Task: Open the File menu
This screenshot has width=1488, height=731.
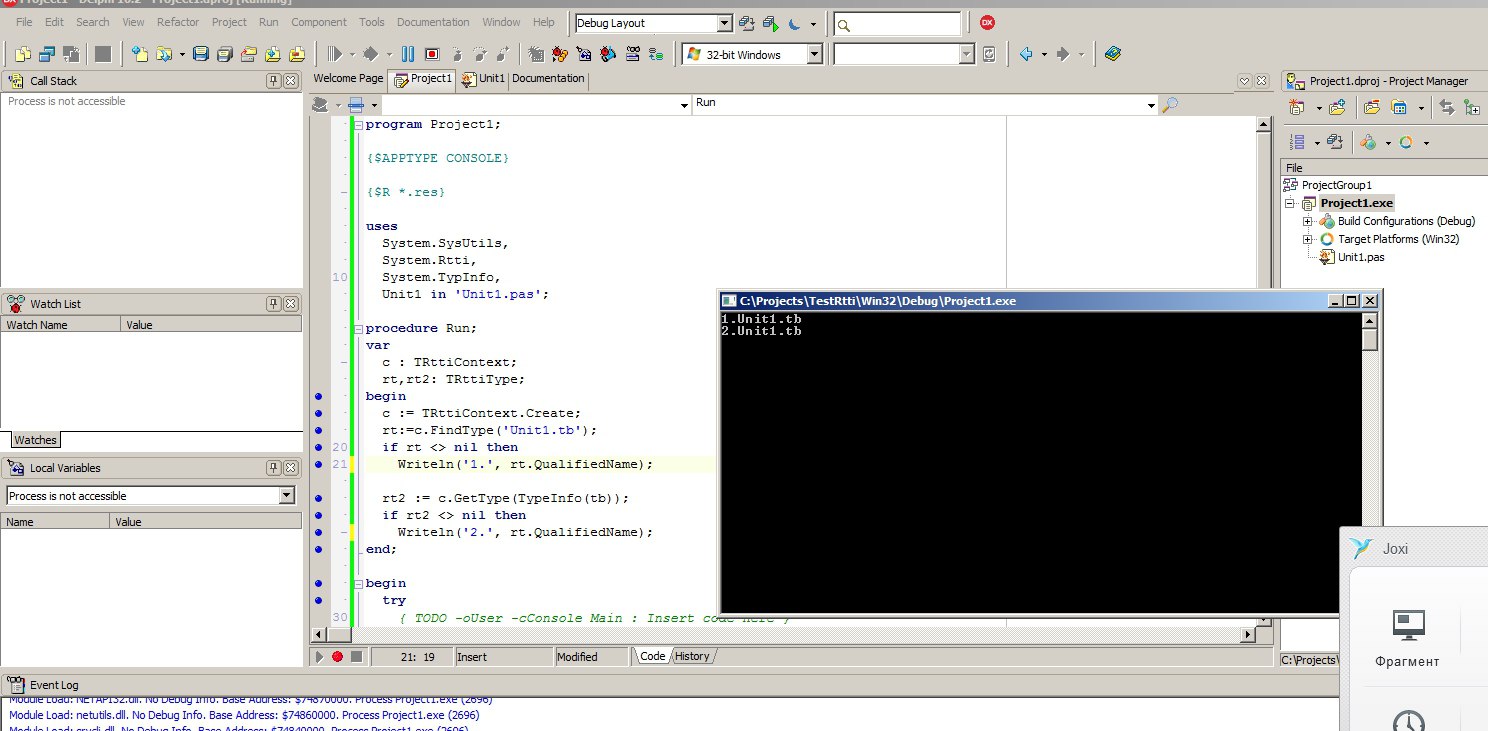Action: 24,22
